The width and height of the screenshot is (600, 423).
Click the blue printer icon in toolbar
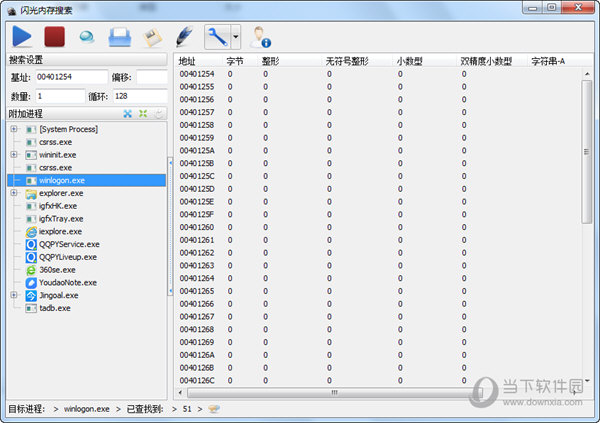pos(120,37)
